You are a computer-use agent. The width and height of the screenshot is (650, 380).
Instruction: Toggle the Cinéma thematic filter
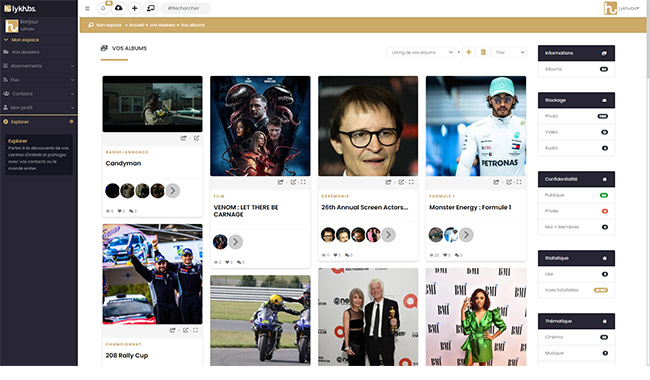[604, 337]
